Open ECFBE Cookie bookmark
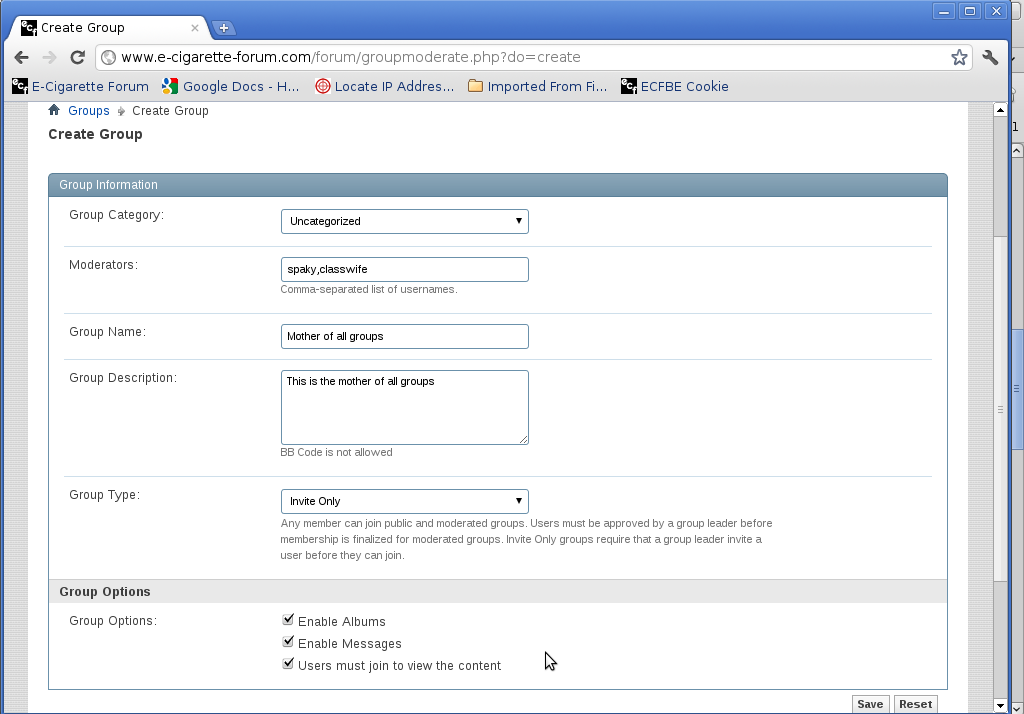Image resolution: width=1024 pixels, height=714 pixels. [675, 86]
